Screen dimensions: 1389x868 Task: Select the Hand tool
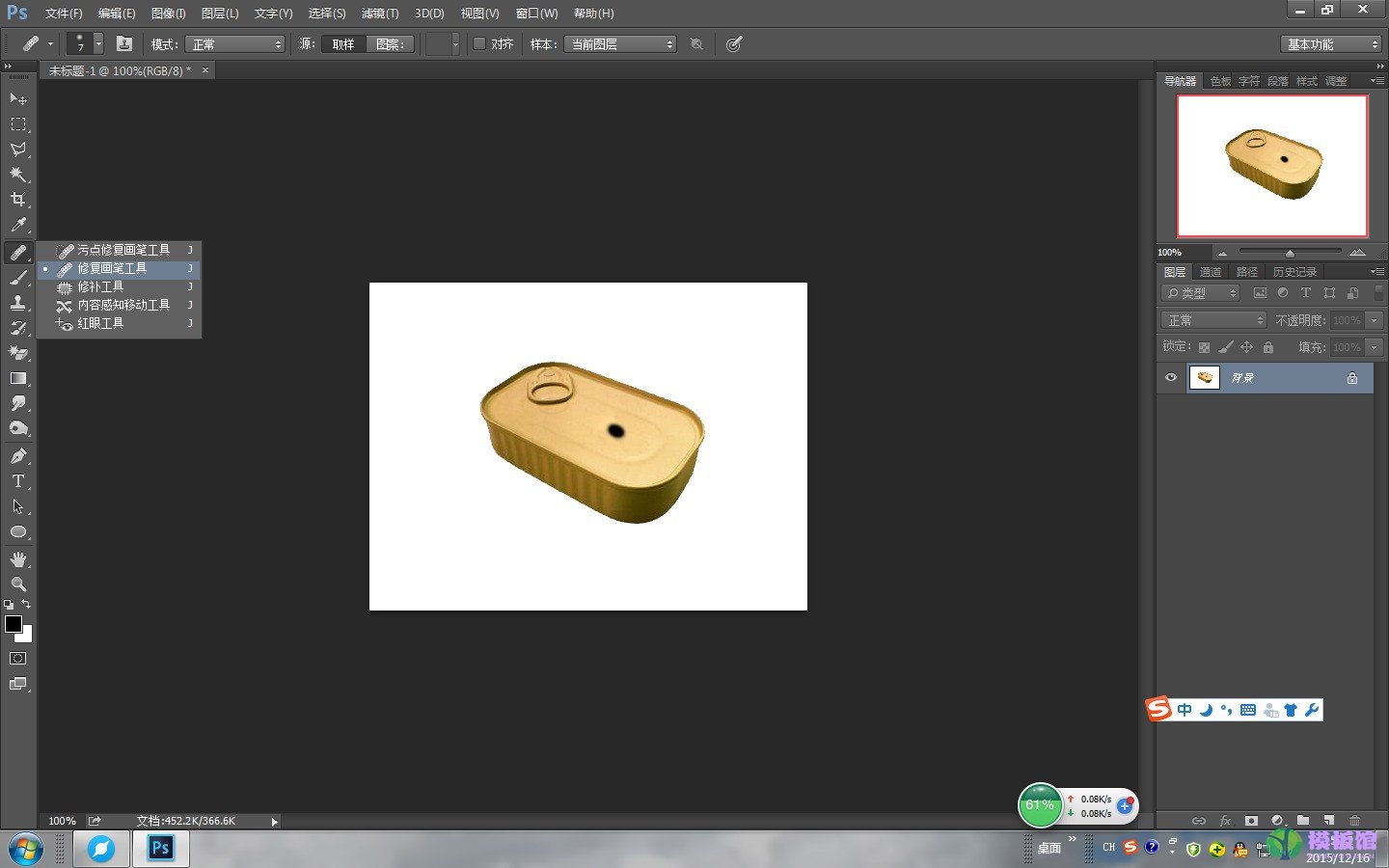pos(18,558)
